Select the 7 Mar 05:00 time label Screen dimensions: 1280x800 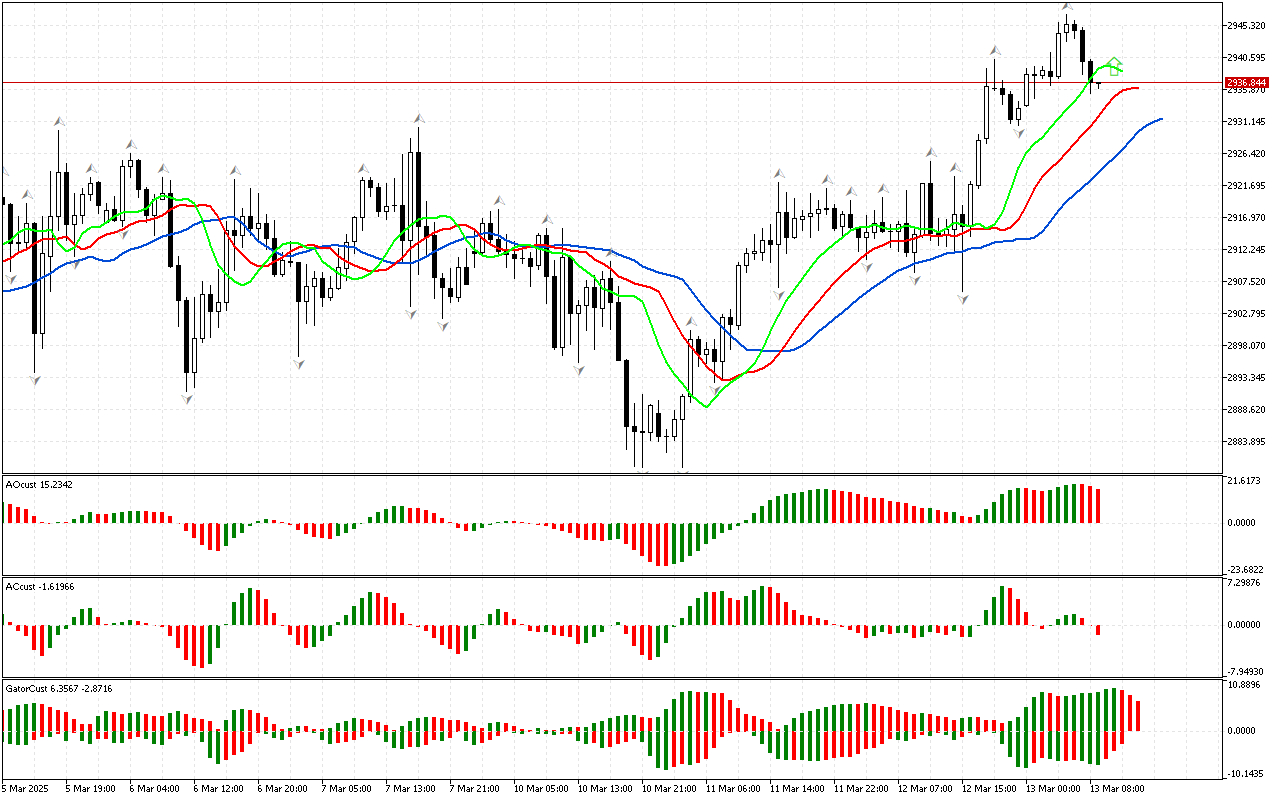[x=346, y=789]
